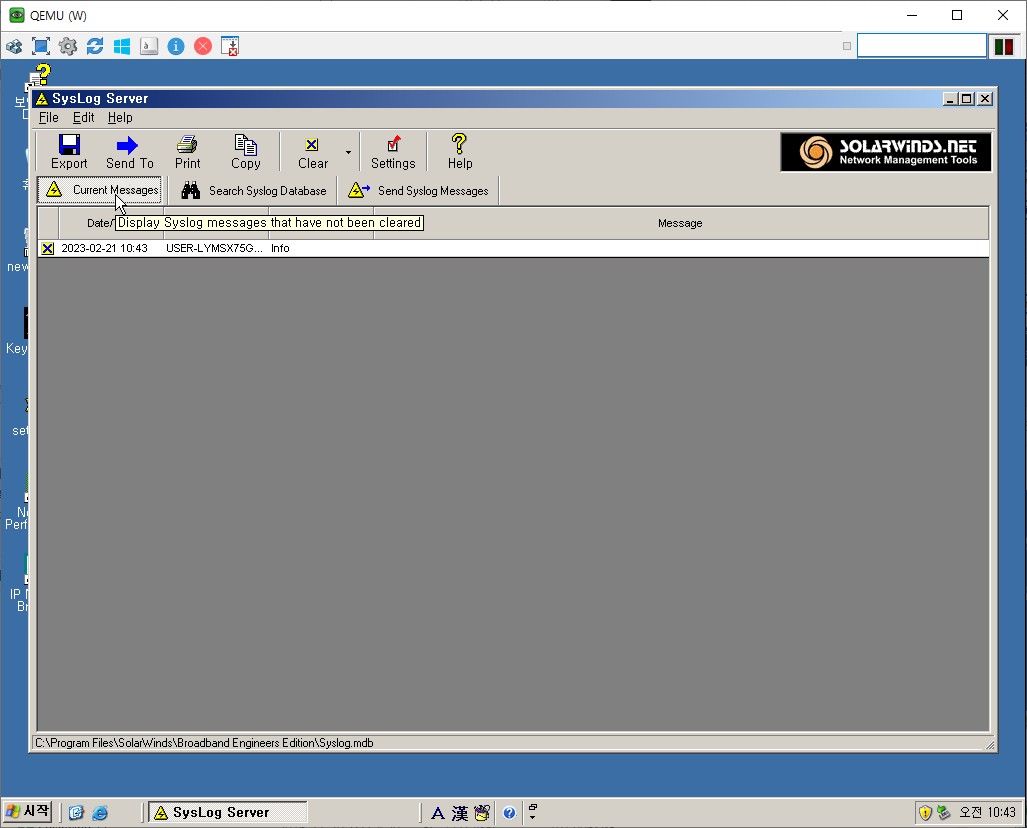Open the Clear button dropdown arrow
Viewport: 1027px width, 828px height.
pyautogui.click(x=348, y=152)
